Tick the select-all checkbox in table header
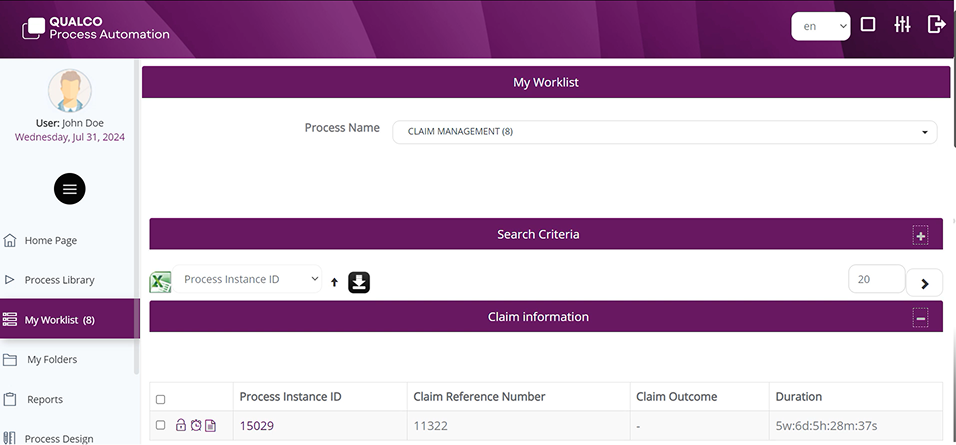956x445 pixels. (x=160, y=400)
